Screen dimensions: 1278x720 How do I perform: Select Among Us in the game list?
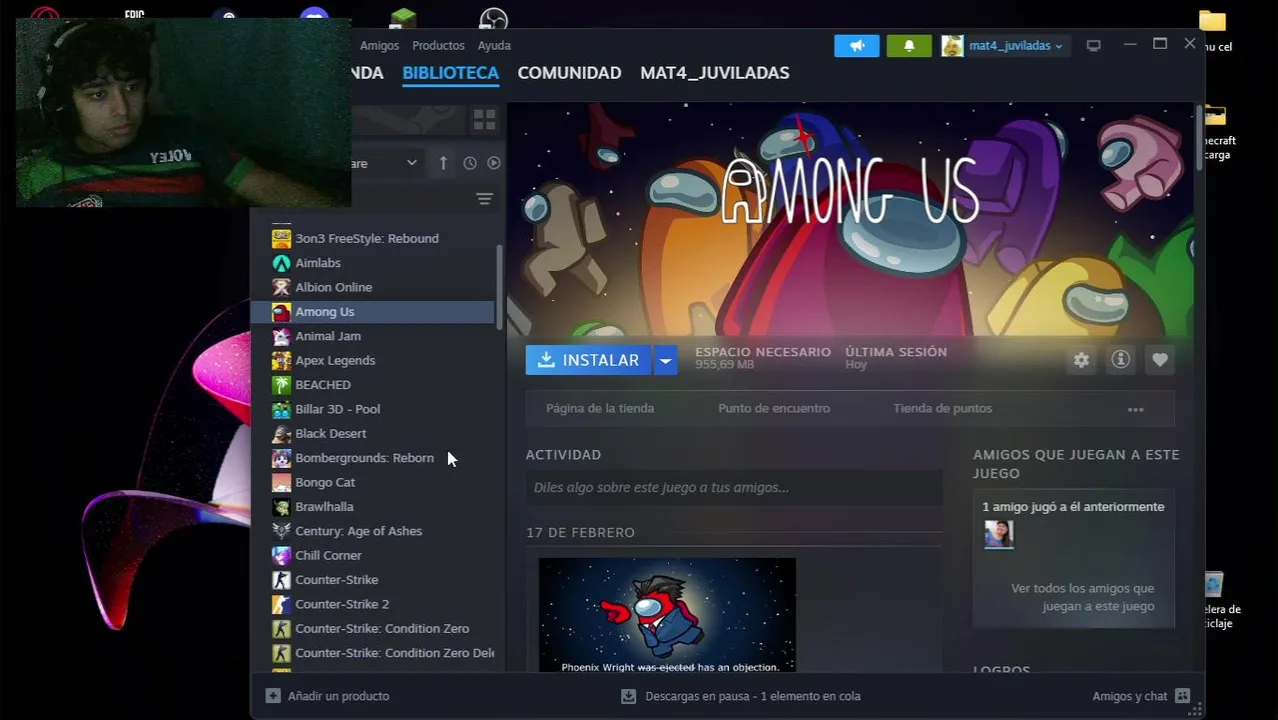(x=373, y=312)
